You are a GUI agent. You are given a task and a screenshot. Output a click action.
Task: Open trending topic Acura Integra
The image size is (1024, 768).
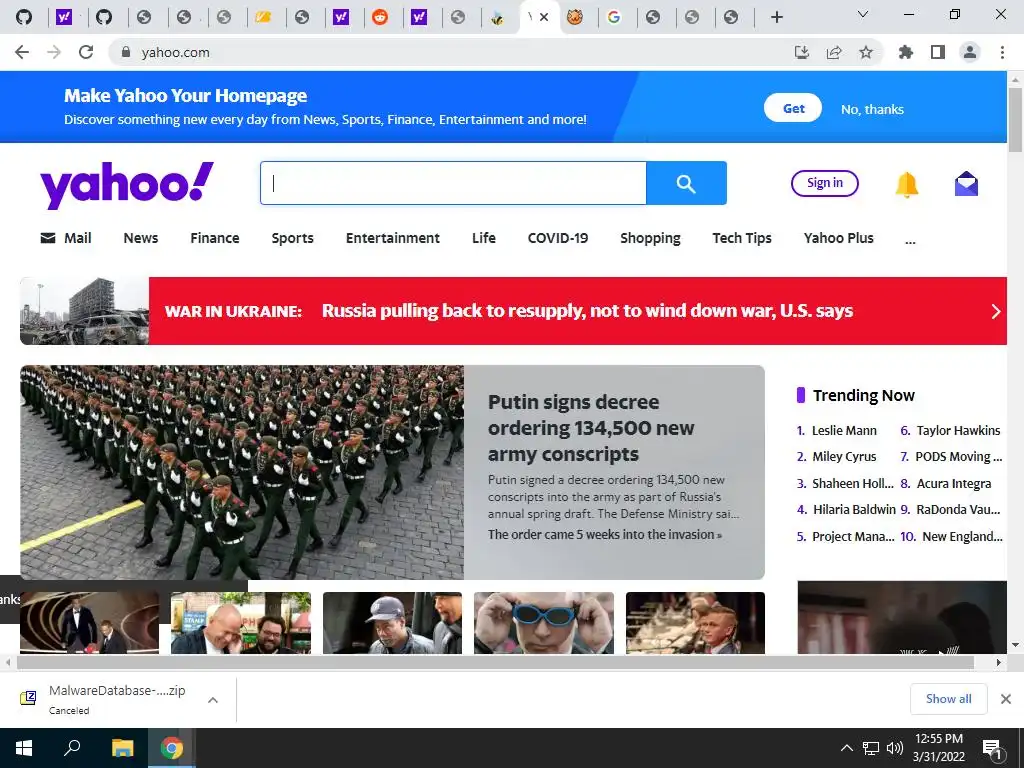point(953,483)
